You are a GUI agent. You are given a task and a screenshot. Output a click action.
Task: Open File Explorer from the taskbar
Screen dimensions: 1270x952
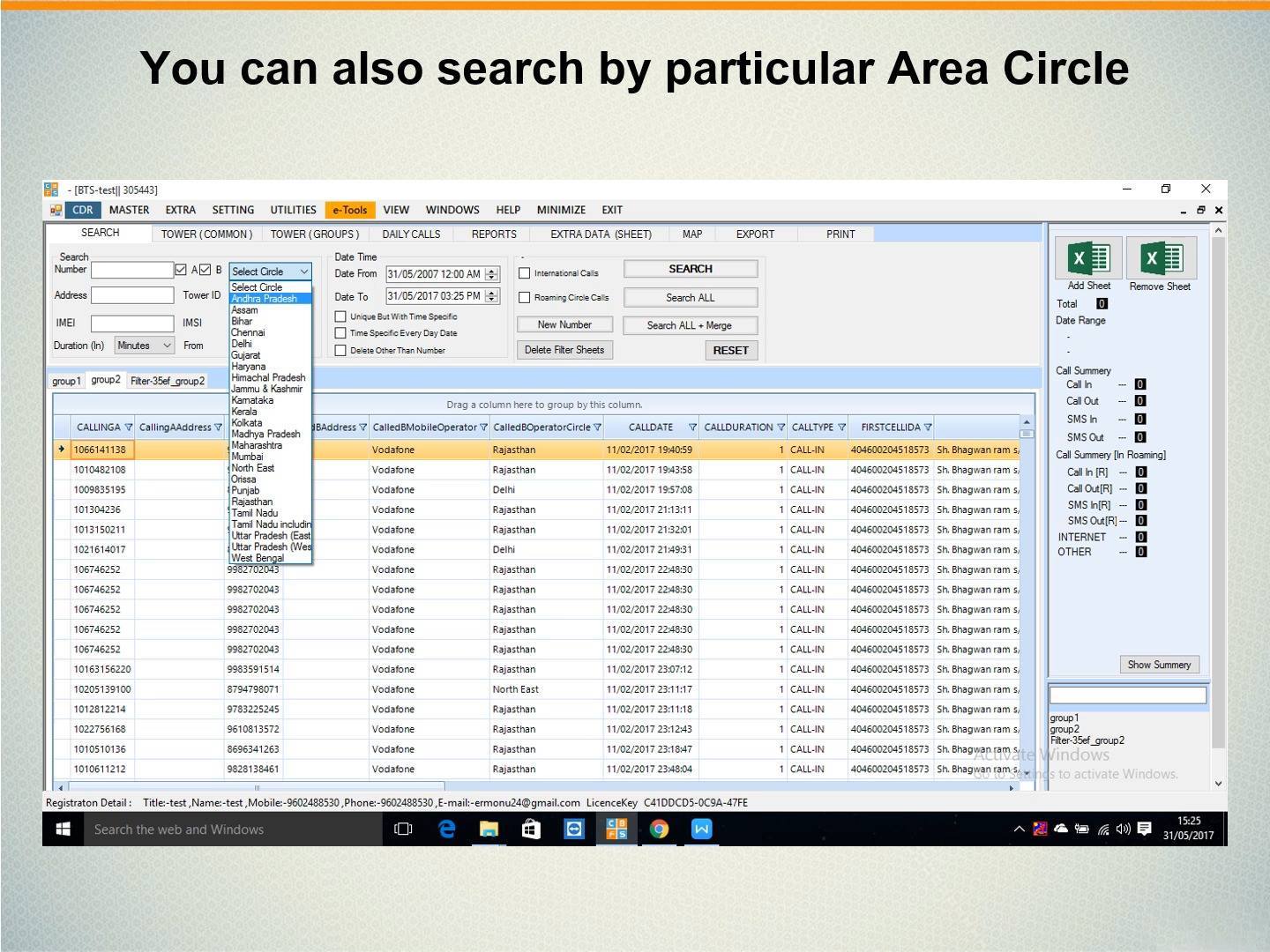point(489,829)
